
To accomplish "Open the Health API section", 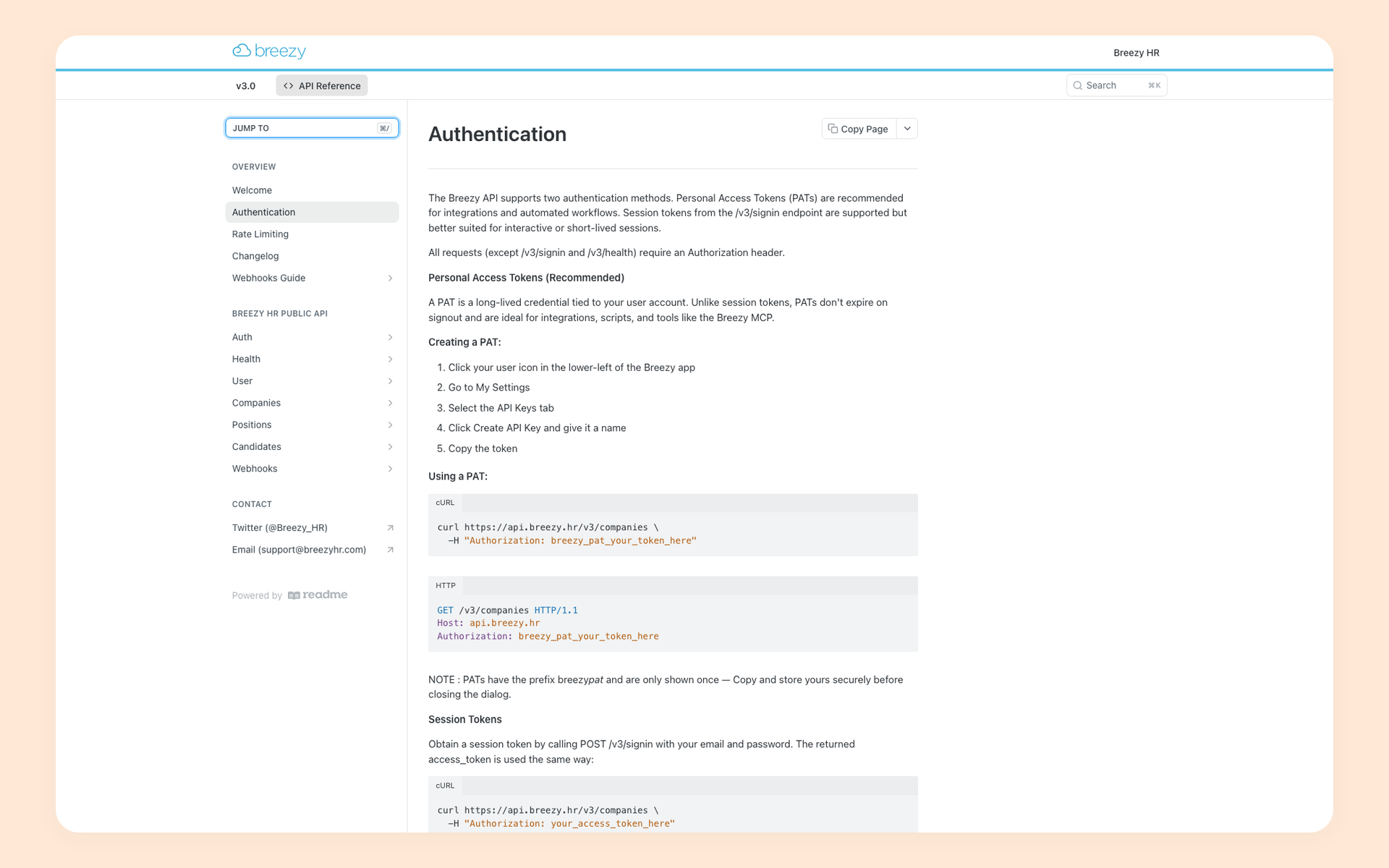I will 312,359.
